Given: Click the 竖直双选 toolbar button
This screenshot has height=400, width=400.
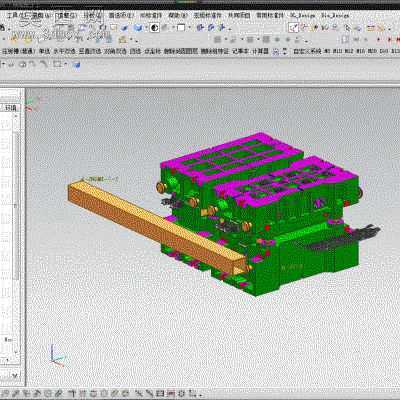Looking at the screenshot, I should [90, 51].
